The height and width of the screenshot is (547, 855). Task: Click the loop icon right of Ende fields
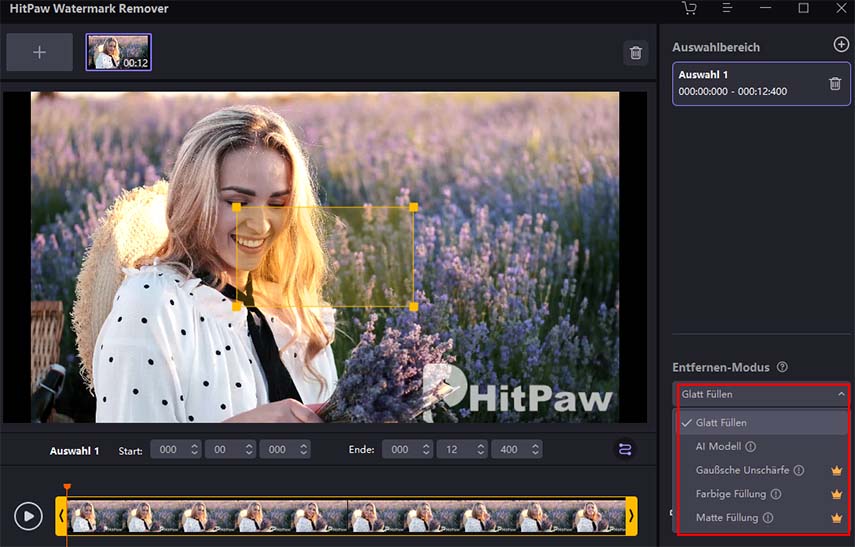[x=625, y=450]
